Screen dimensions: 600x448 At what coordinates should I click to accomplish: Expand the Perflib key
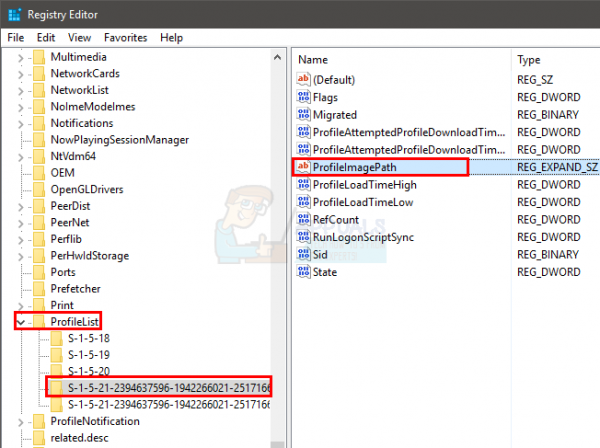21,240
